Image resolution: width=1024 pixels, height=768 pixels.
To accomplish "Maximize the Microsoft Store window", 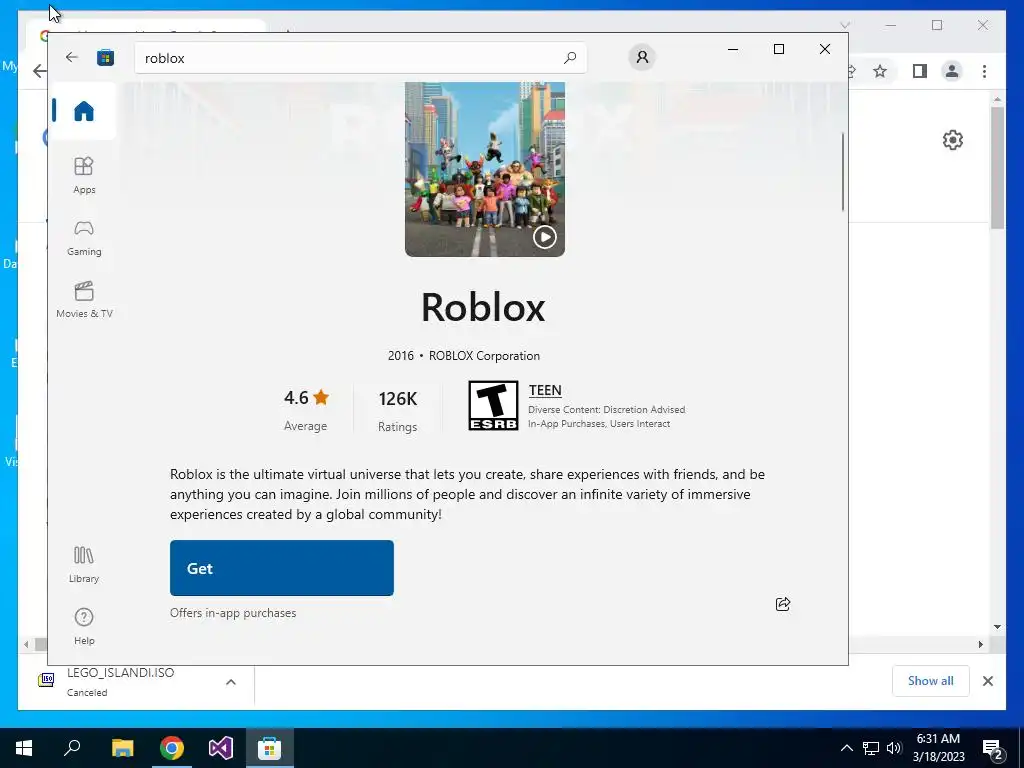I will [778, 49].
